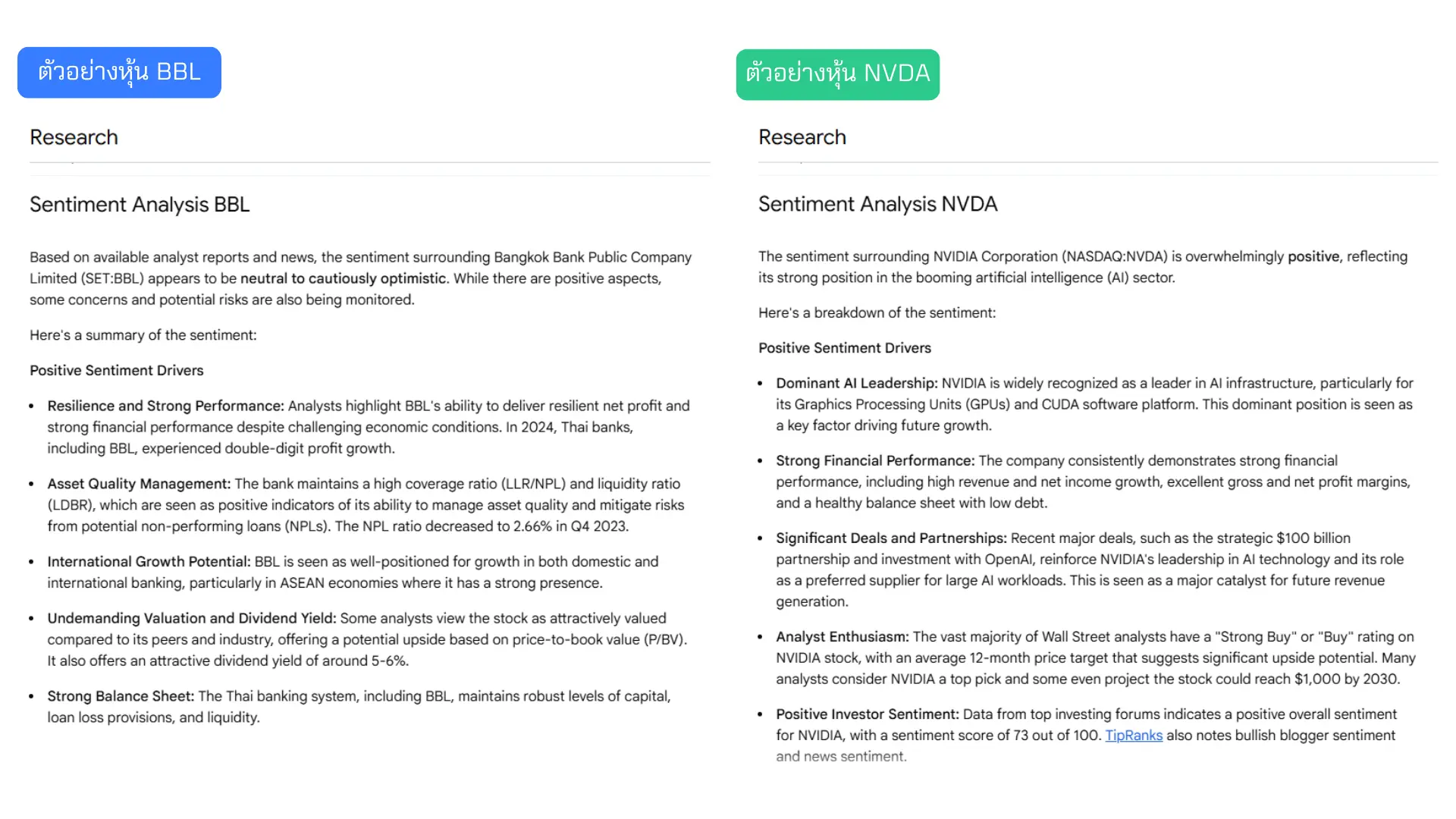Click the Dominant AI Leadership label
Image resolution: width=1456 pixels, height=819 pixels.
(x=856, y=384)
